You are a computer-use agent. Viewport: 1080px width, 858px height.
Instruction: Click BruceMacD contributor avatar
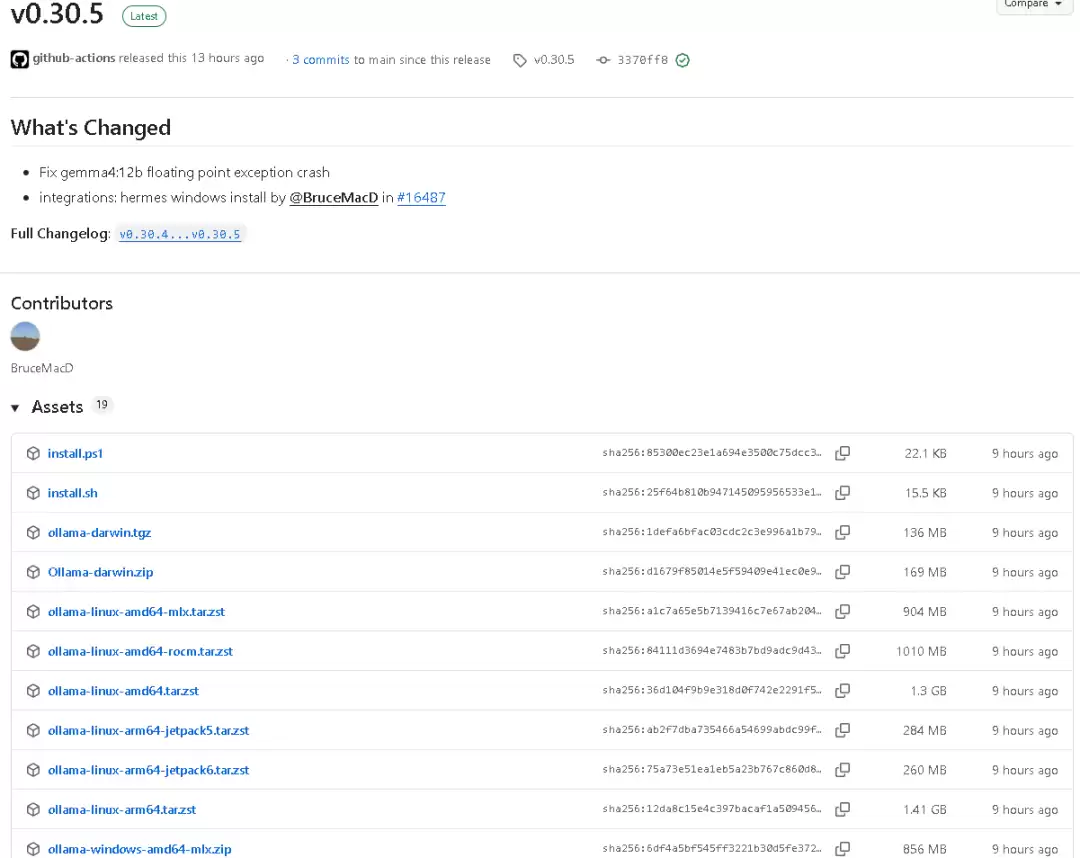click(x=25, y=336)
